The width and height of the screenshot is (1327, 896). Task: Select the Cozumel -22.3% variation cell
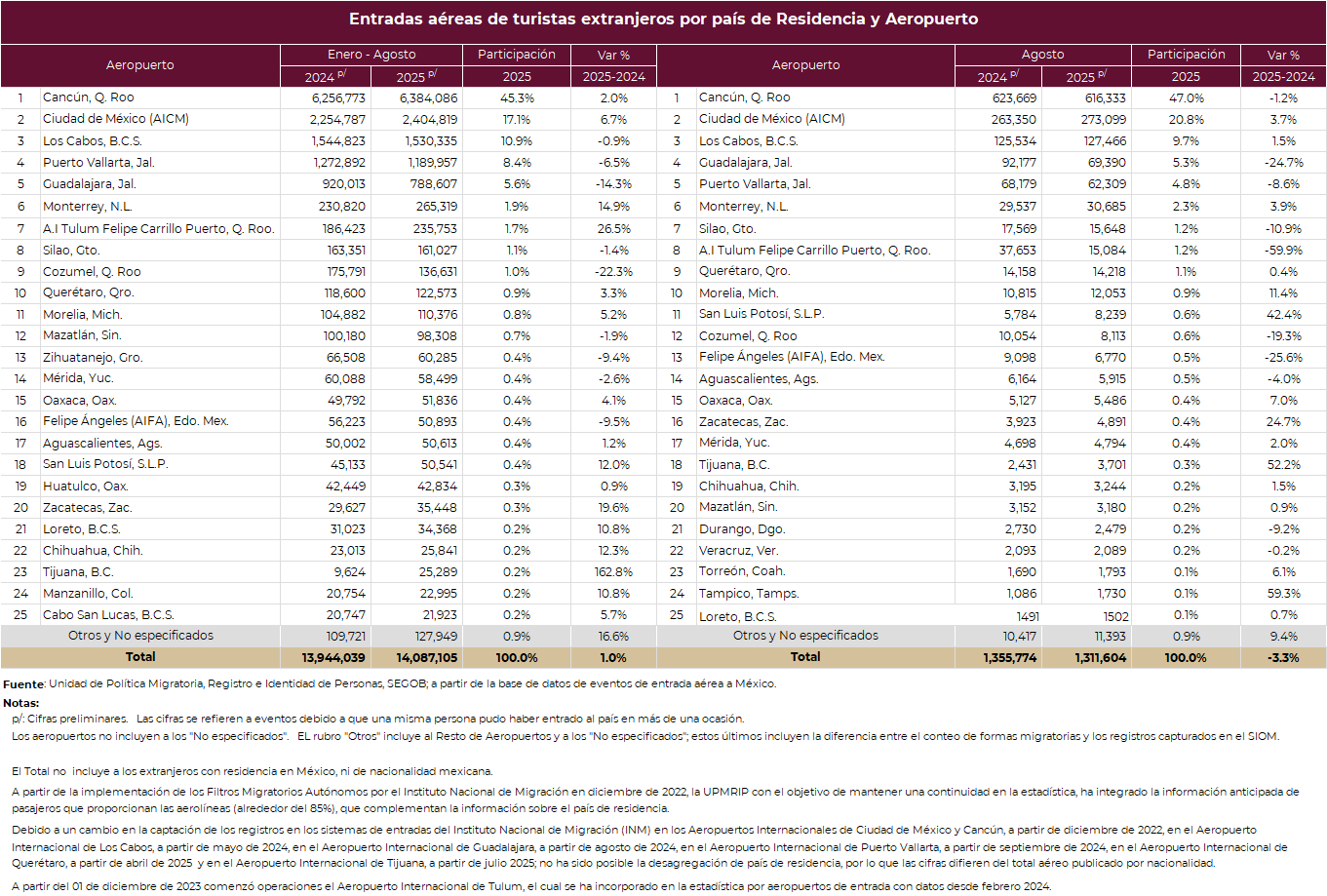(613, 272)
